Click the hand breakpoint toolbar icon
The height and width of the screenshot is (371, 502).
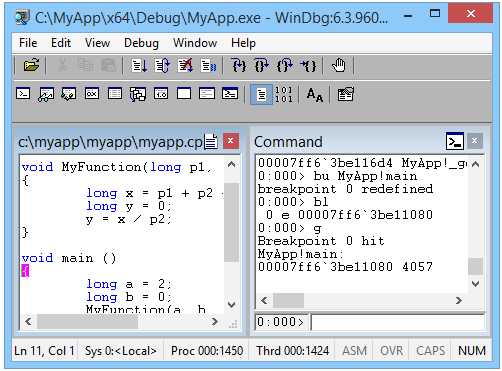coord(338,65)
